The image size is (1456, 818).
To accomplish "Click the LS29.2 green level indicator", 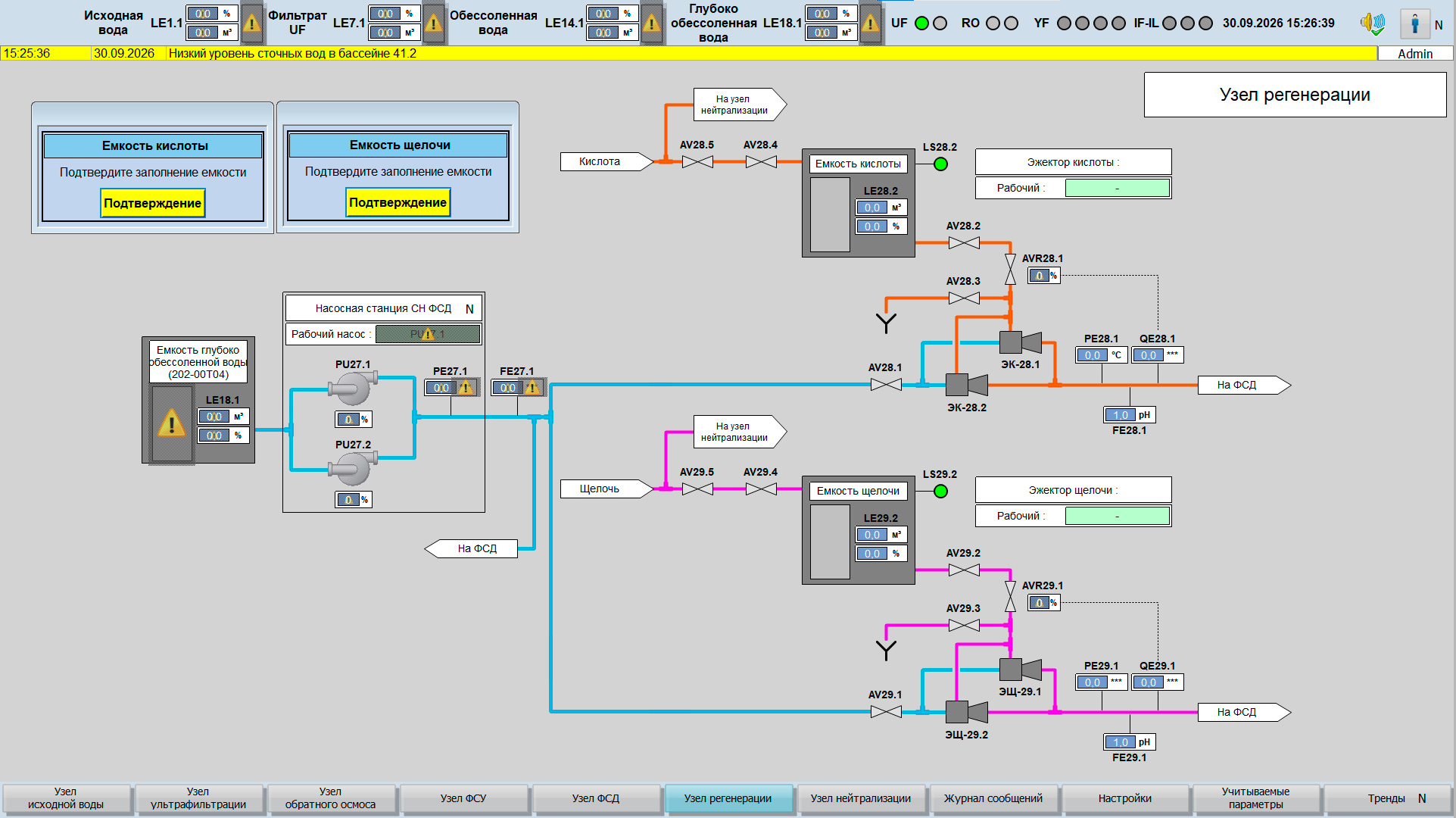I will pos(940,492).
